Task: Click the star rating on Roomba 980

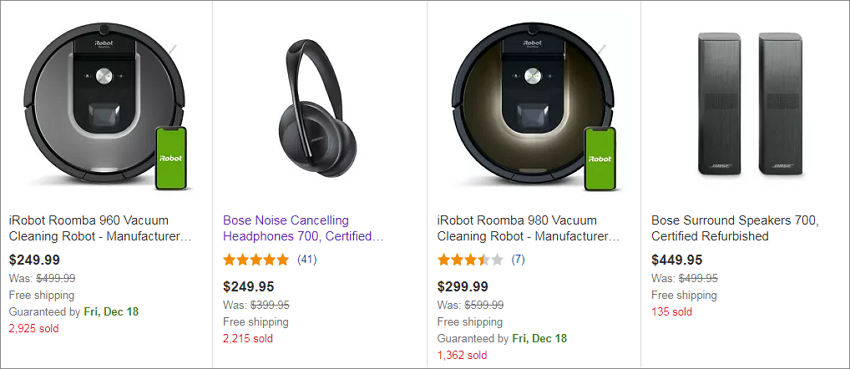Action: click(x=470, y=260)
